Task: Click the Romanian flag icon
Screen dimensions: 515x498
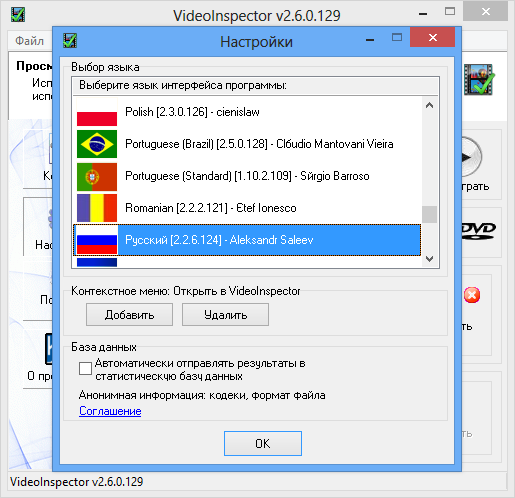Action: point(97,208)
